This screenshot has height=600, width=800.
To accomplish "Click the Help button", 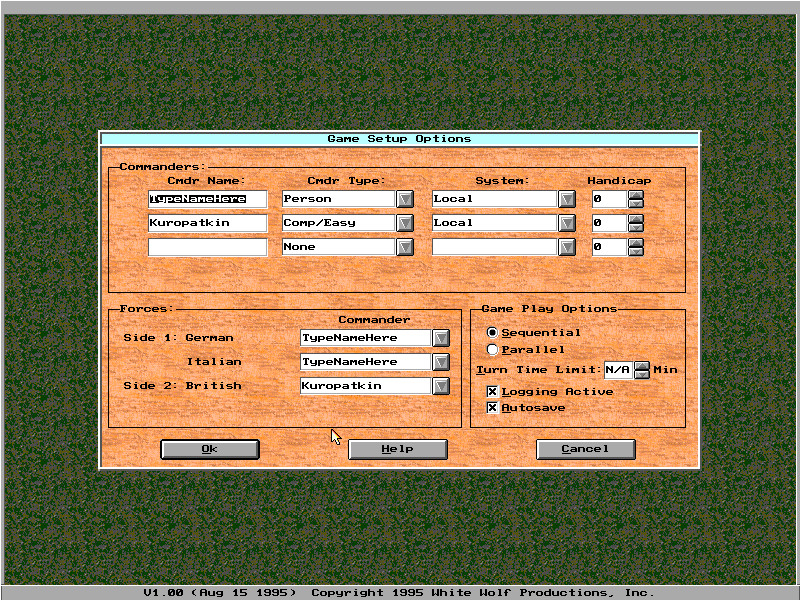I will (397, 449).
